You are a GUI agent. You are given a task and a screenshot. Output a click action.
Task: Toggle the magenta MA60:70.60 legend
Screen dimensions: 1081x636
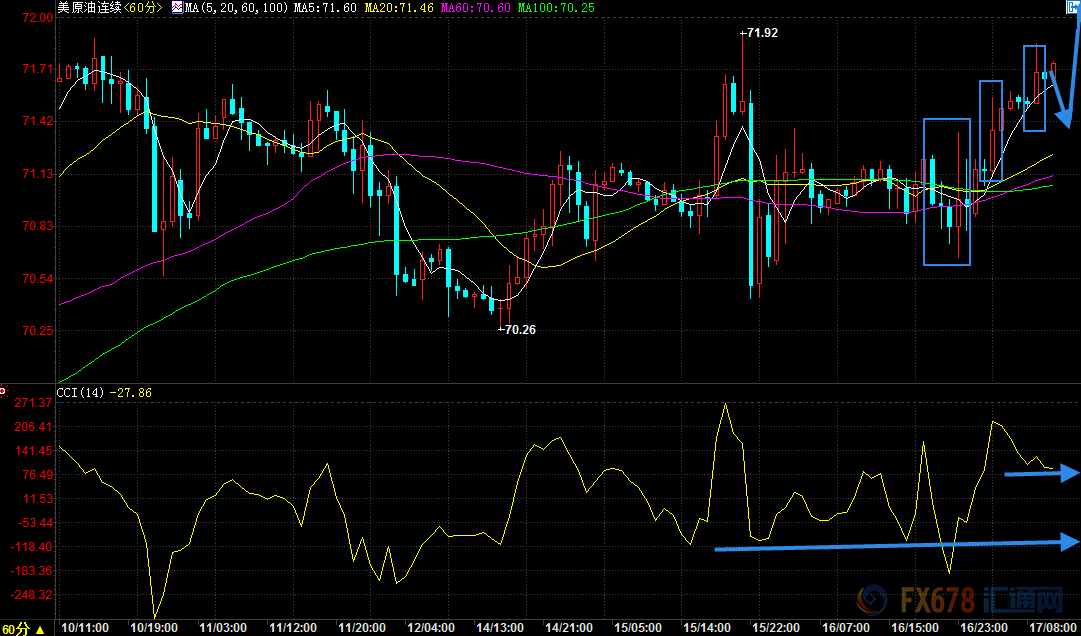coord(478,7)
